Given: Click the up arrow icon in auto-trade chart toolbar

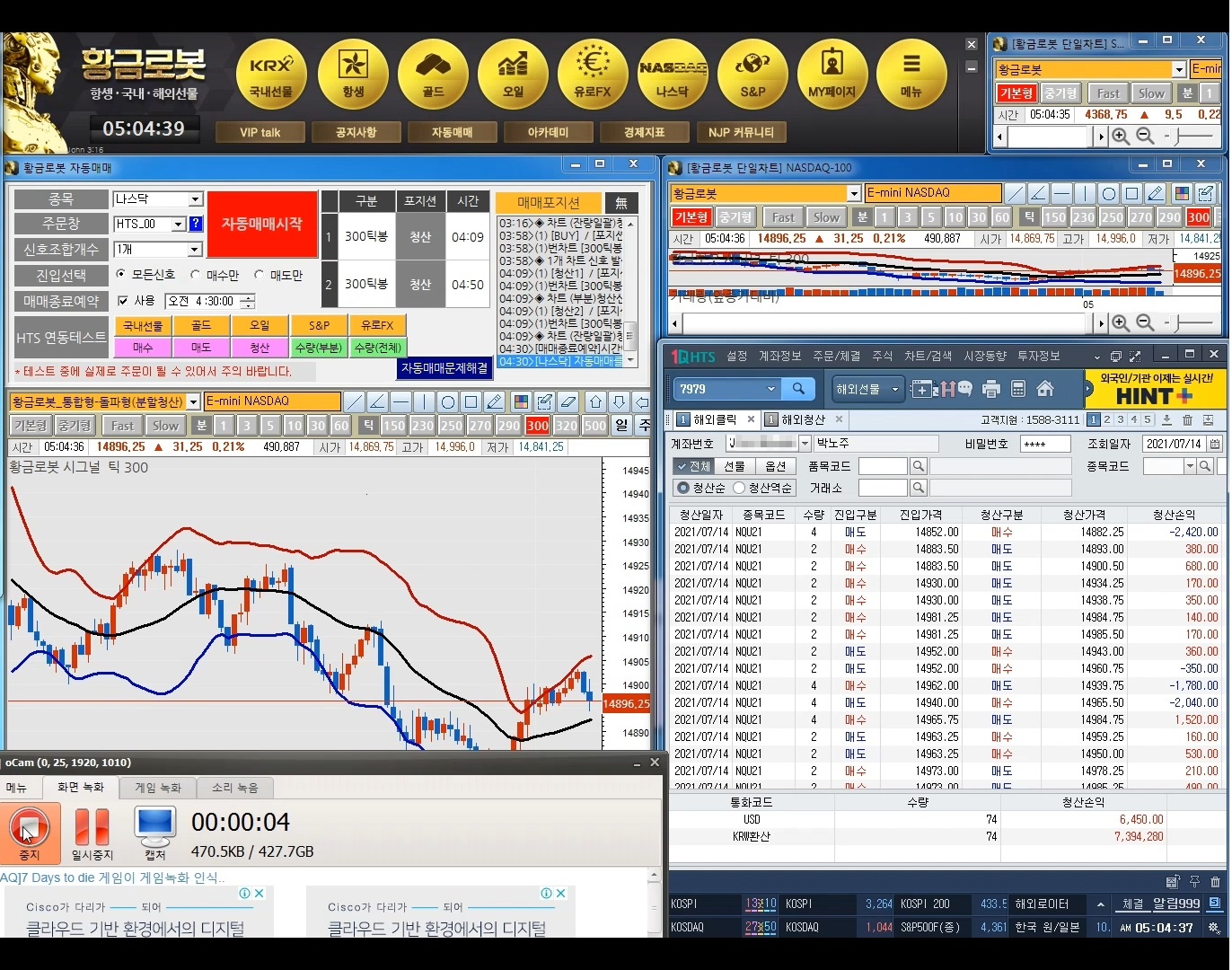Looking at the screenshot, I should tap(595, 401).
